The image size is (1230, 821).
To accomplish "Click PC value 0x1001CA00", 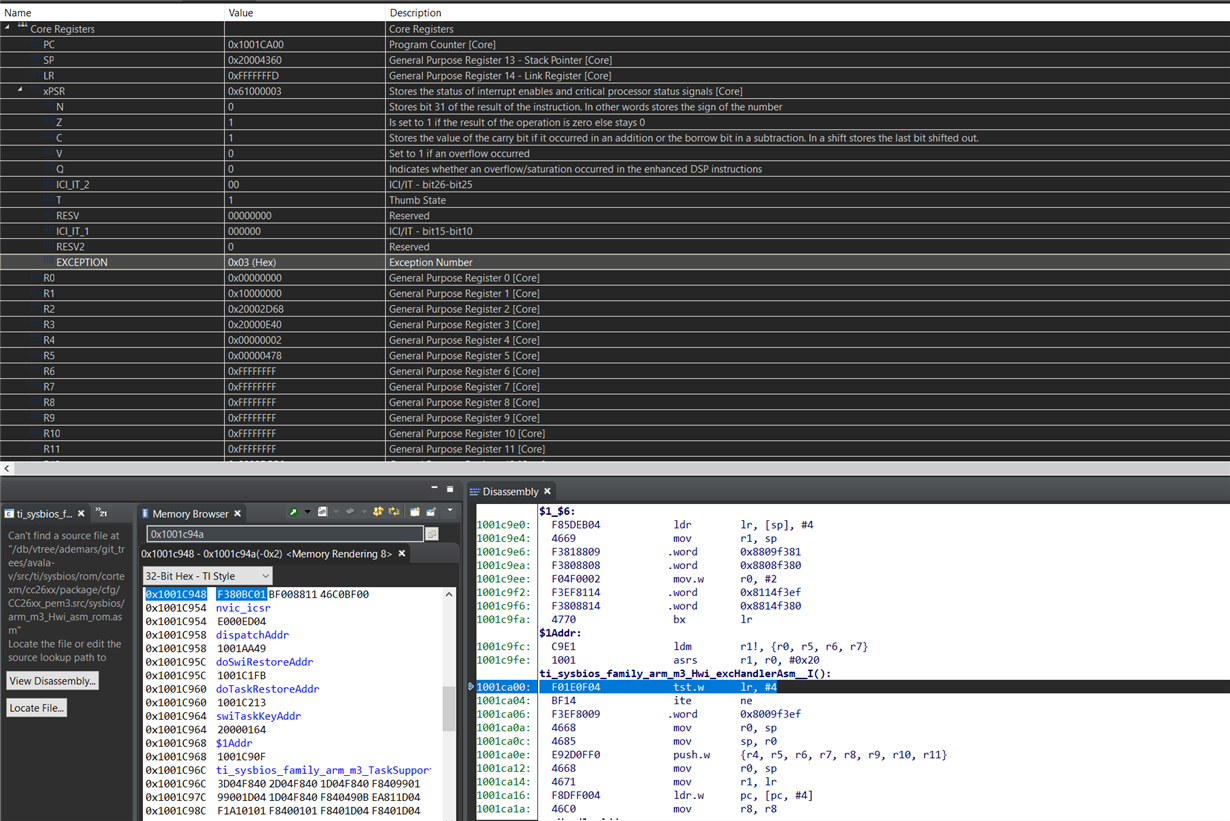I will pyautogui.click(x=255, y=45).
